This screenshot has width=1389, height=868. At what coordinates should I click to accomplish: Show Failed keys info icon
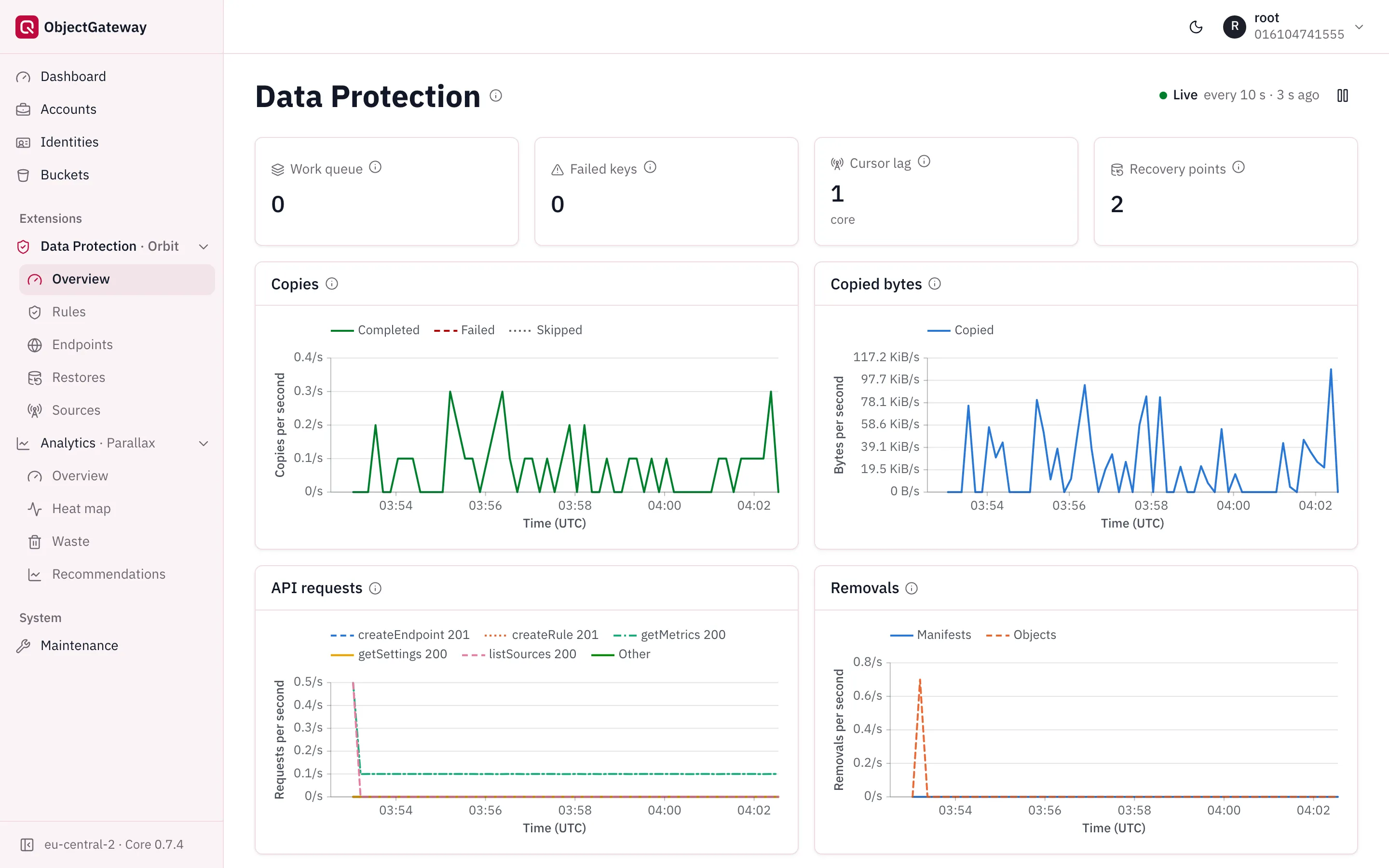click(650, 167)
